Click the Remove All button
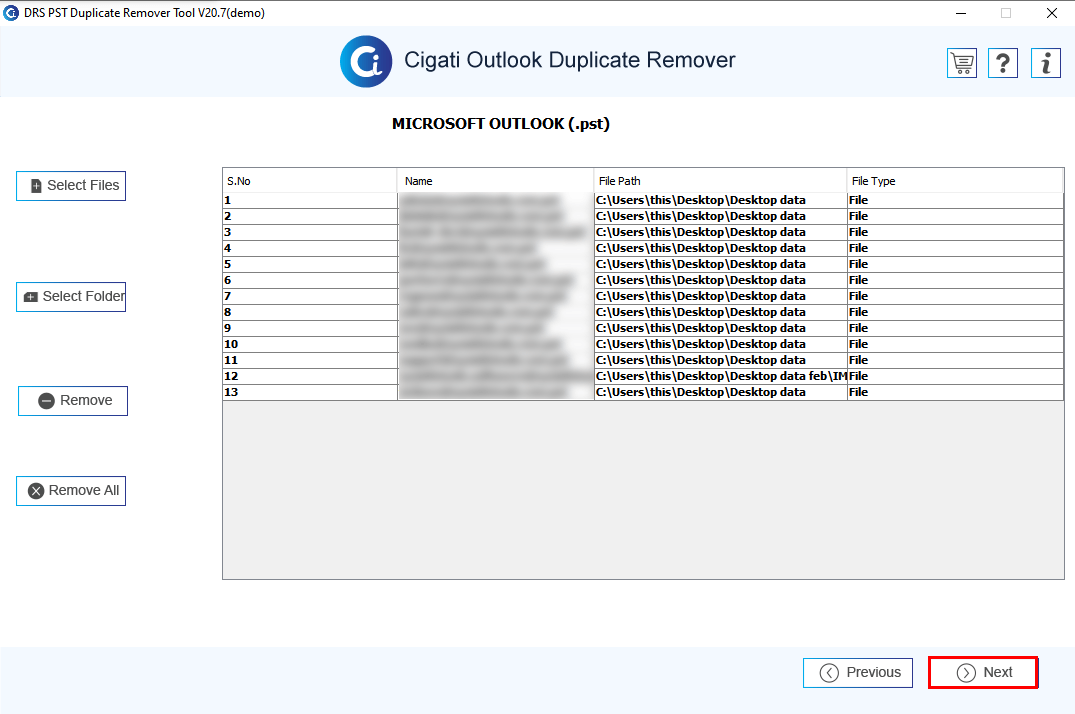The width and height of the screenshot is (1075, 714). coord(71,491)
